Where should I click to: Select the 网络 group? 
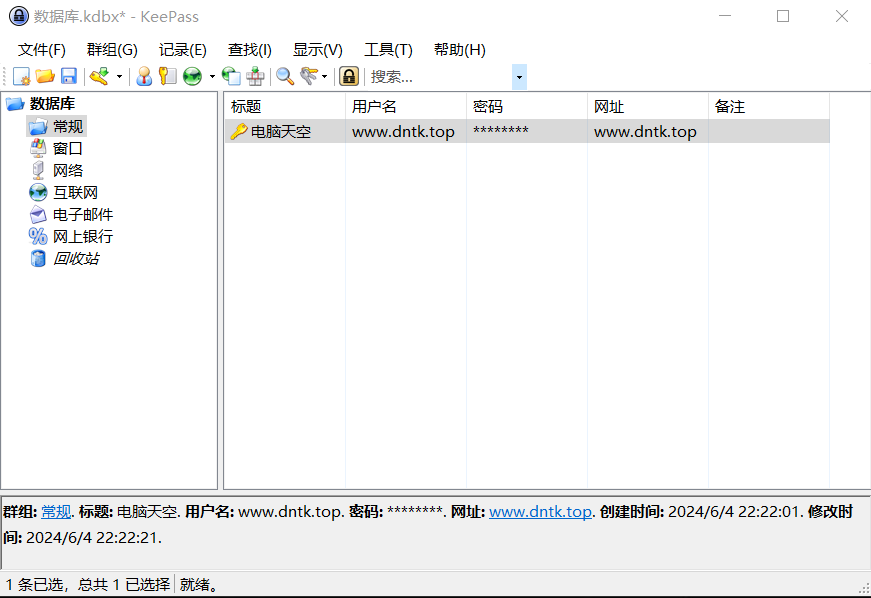tap(68, 170)
